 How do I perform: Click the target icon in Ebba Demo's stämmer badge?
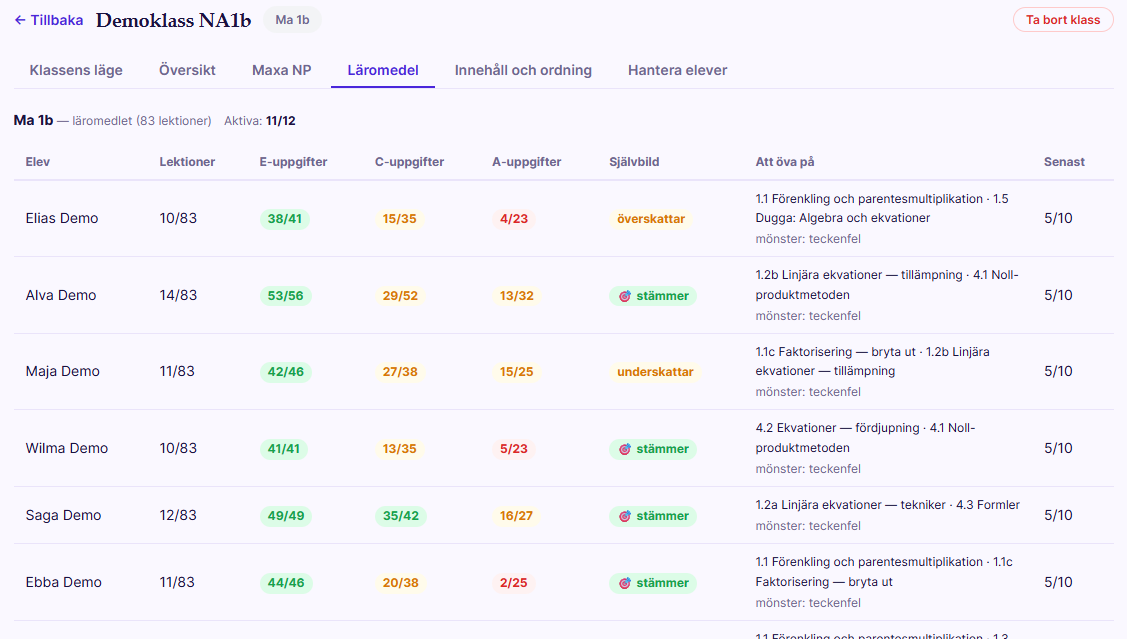pyautogui.click(x=625, y=583)
